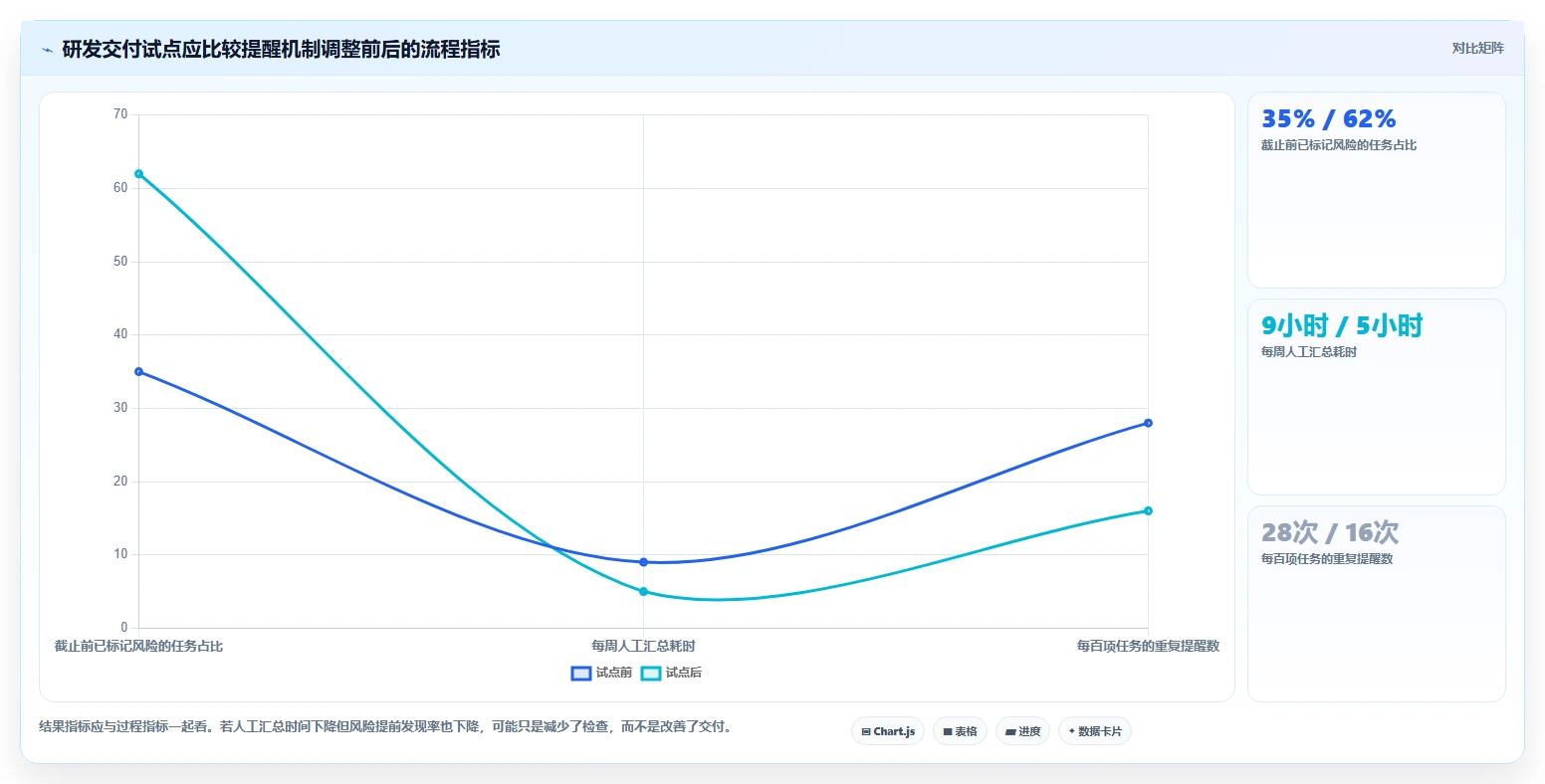This screenshot has width=1545, height=784.
Task: Open the 35% / 62% metric card
Action: (x=1376, y=190)
